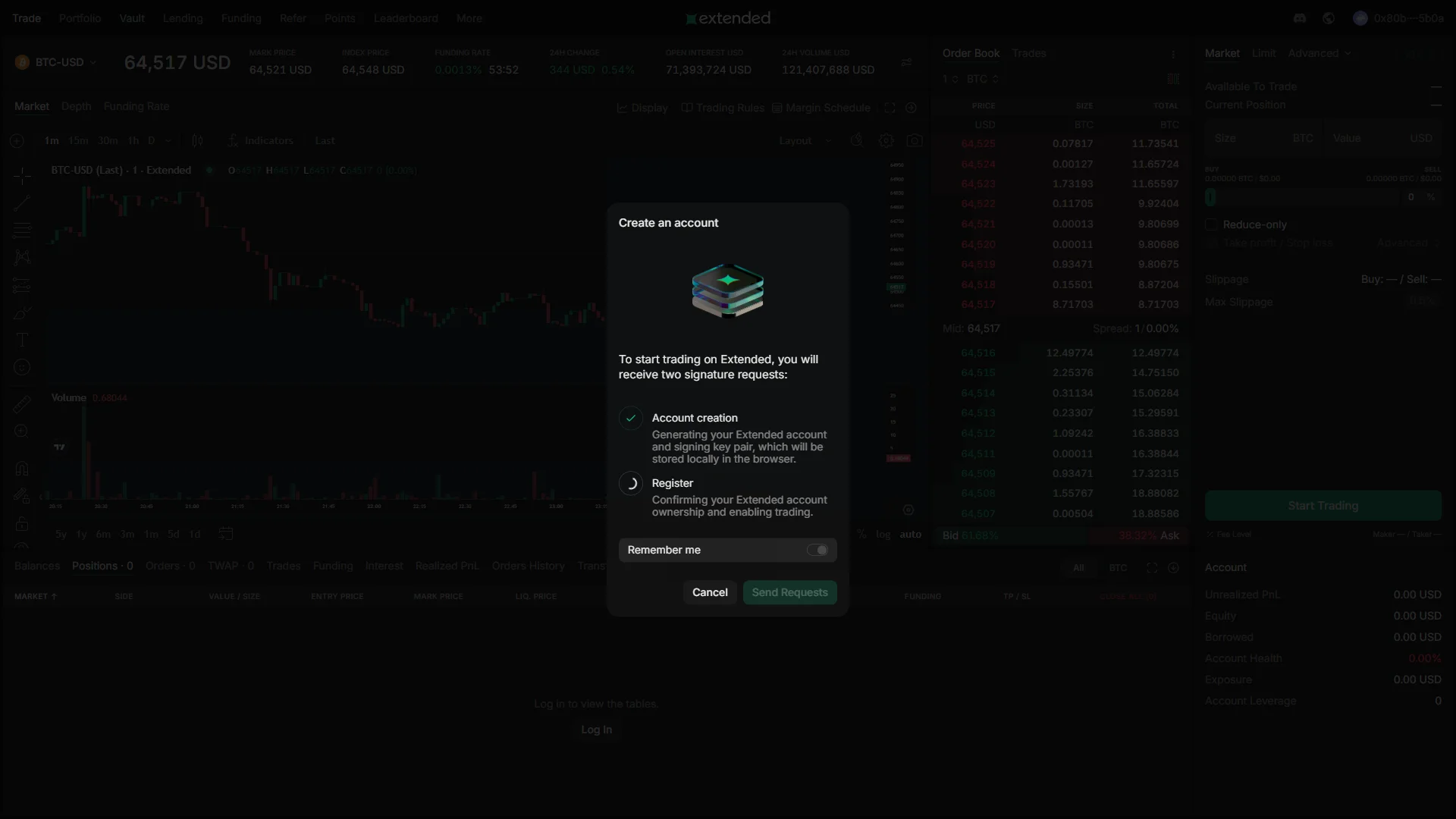Viewport: 1456px width, 819px height.
Task: Open the Indicators button
Action: coord(260,141)
